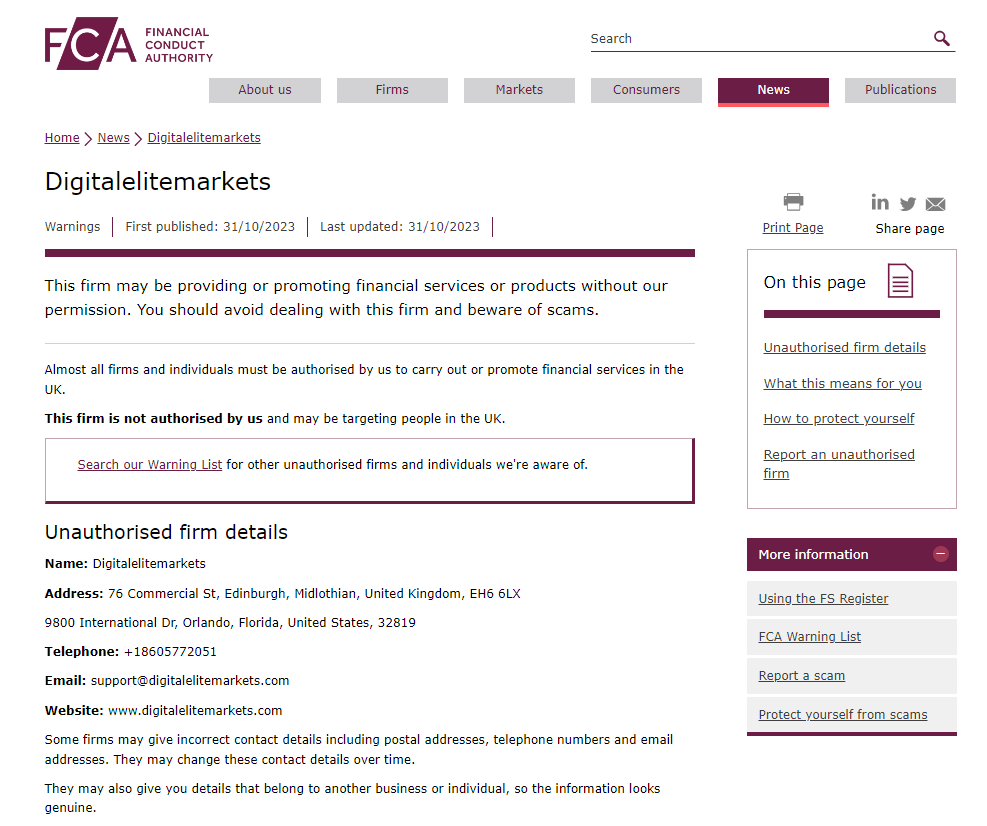Image resolution: width=987 pixels, height=826 pixels.
Task: Click the FCA logo
Action: tap(128, 44)
